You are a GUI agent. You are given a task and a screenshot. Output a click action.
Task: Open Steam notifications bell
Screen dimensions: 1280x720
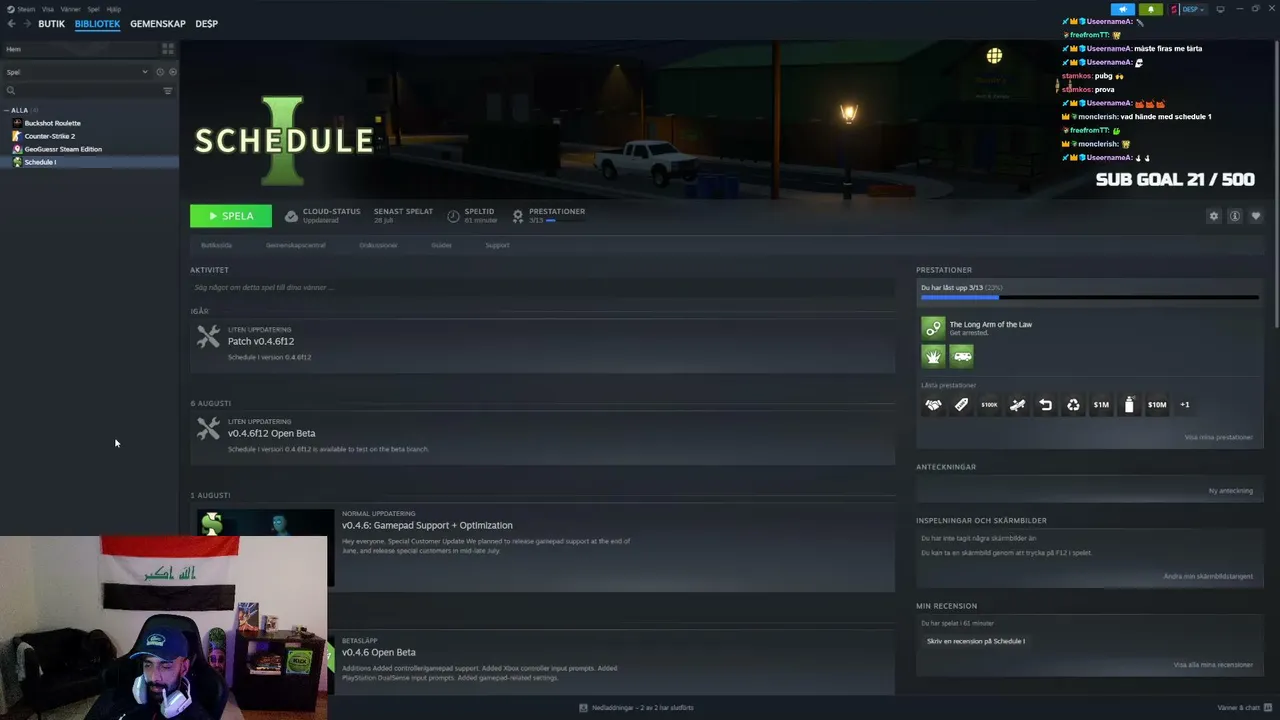[x=1151, y=9]
